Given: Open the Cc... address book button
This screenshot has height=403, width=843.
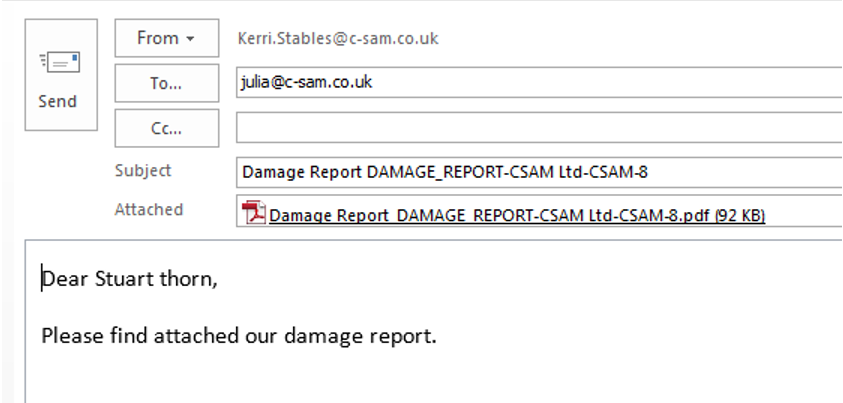Looking at the screenshot, I should click(166, 128).
